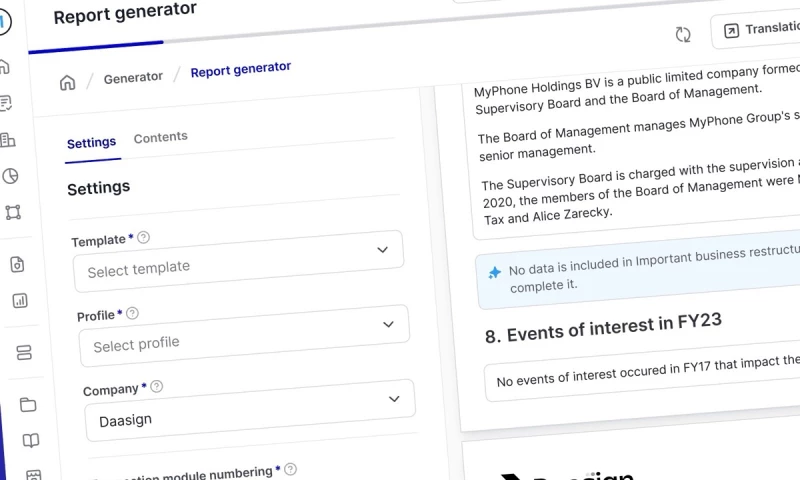Click the 'No data is included' notice
Image resolution: width=800 pixels, height=480 pixels.
(639, 271)
